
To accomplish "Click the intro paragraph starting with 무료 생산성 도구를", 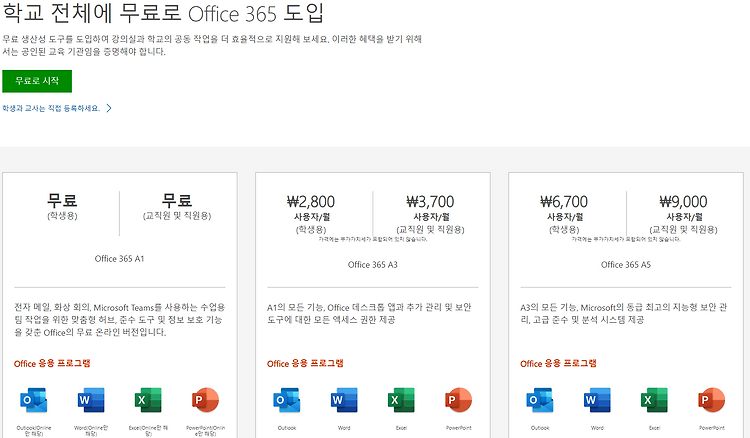I will (212, 45).
